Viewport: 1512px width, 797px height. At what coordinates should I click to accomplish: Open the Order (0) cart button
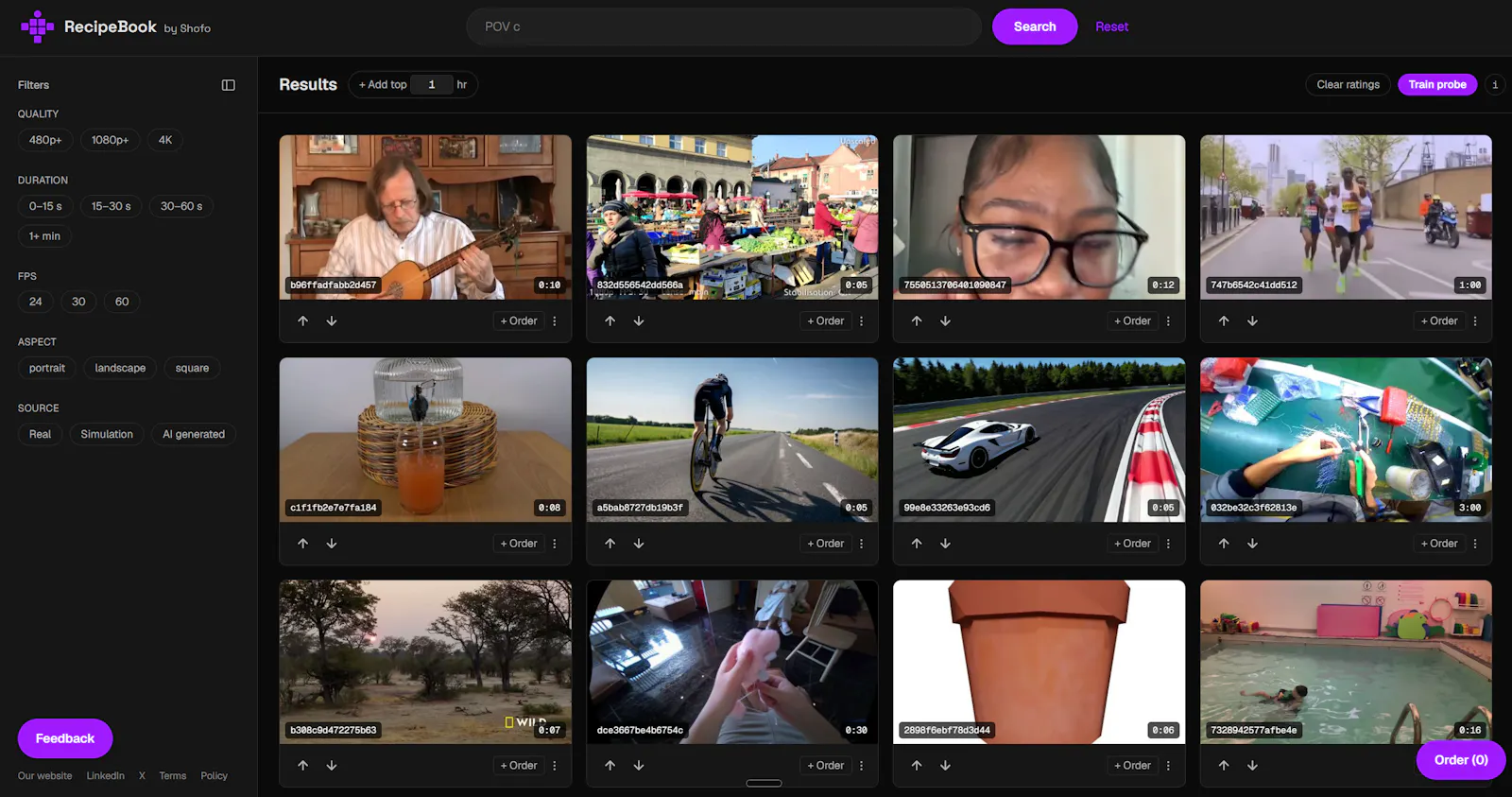pos(1461,760)
